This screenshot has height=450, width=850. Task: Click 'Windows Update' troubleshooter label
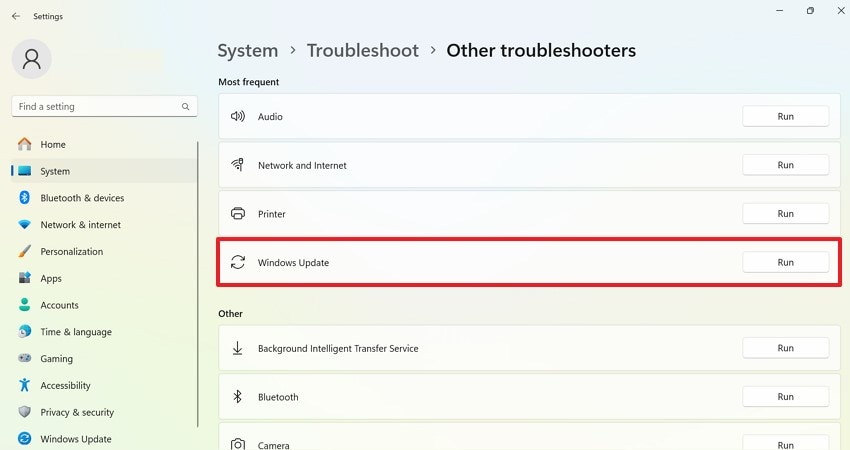(293, 263)
